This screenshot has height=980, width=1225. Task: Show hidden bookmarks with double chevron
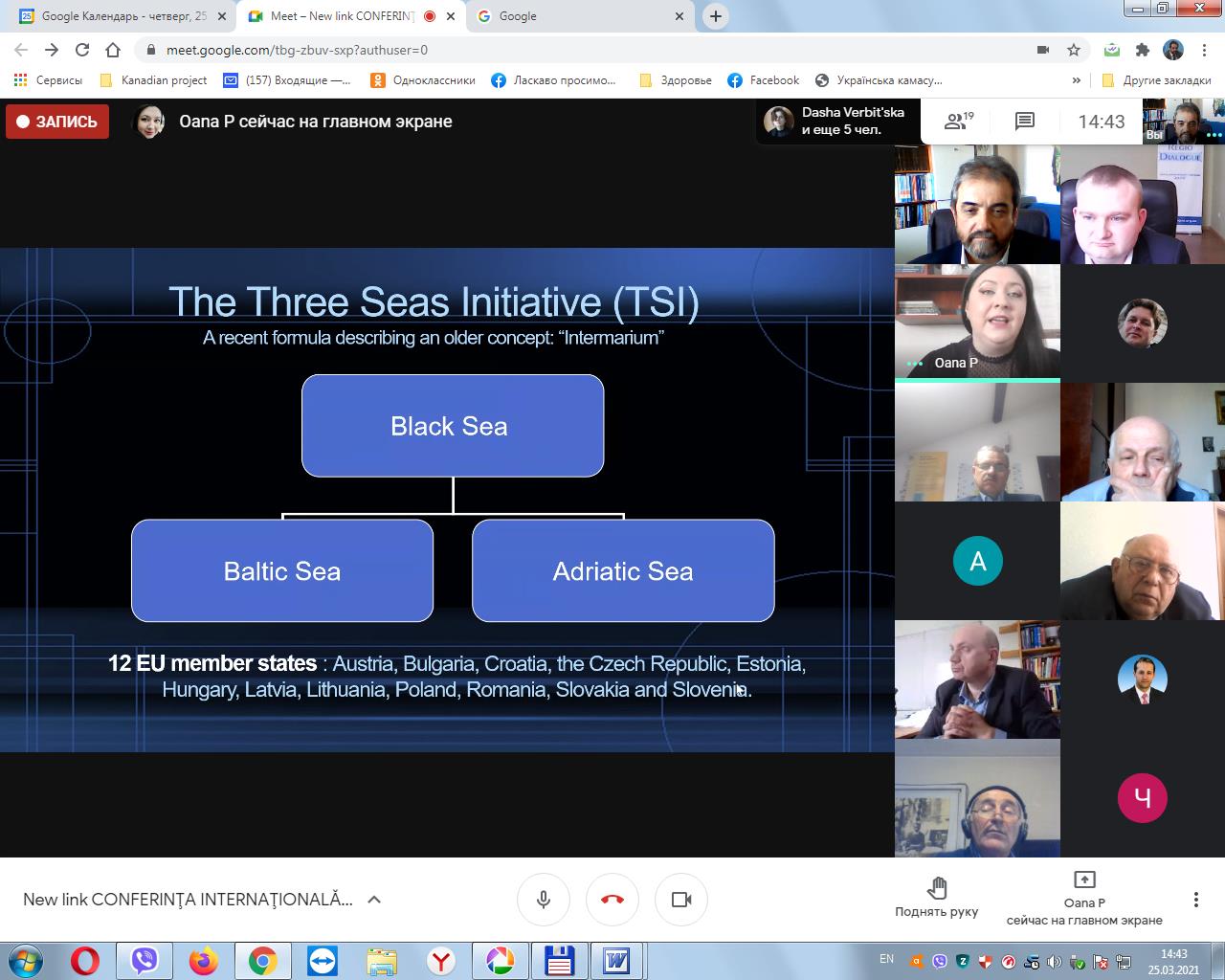point(1077,80)
